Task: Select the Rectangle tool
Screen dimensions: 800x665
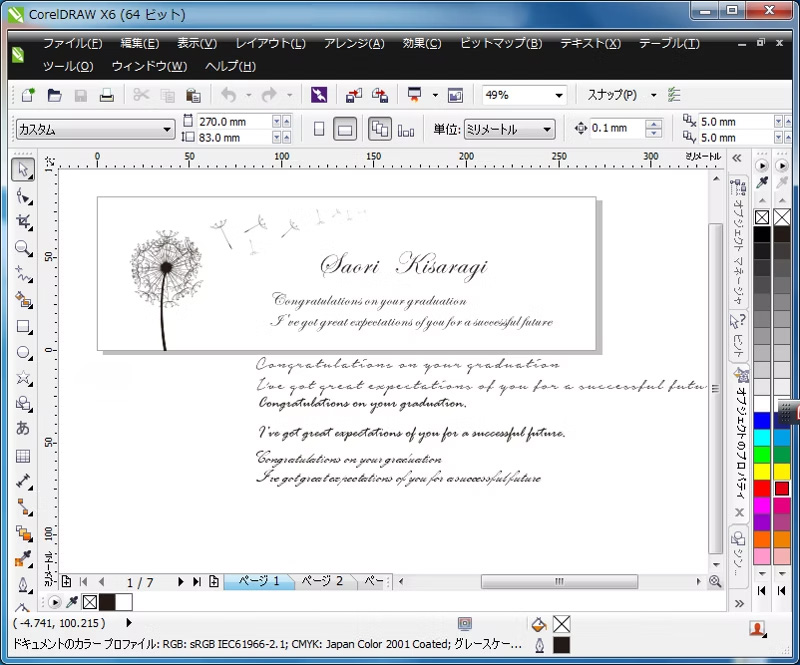Action: click(23, 326)
